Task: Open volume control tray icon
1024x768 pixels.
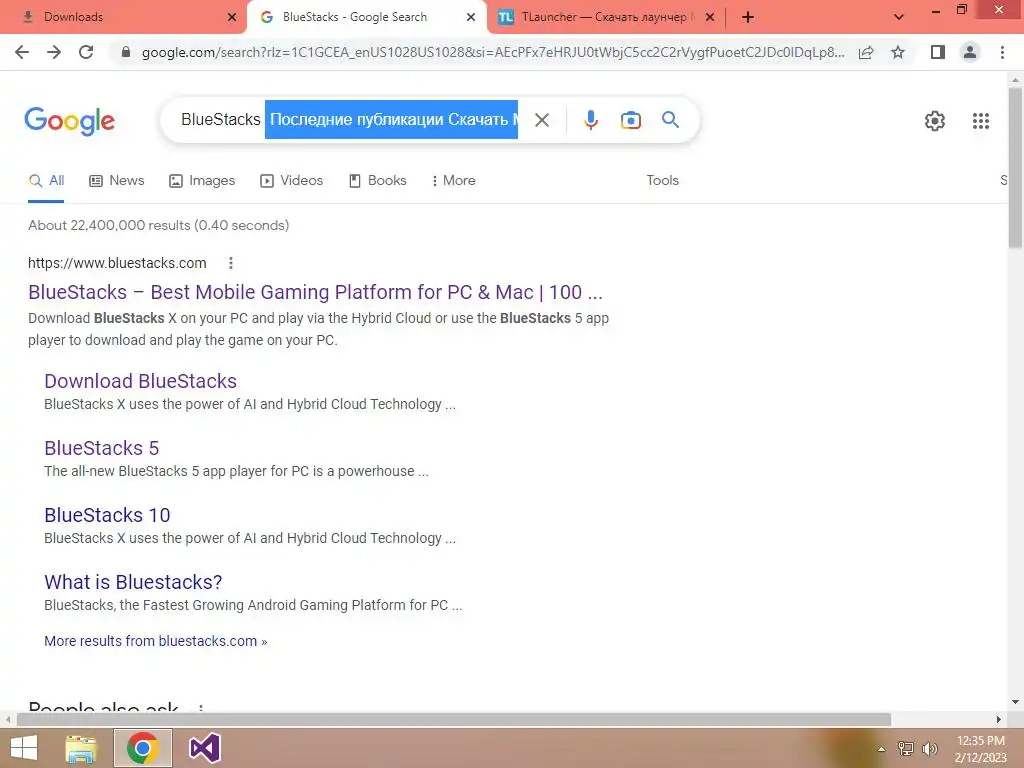Action: (x=930, y=749)
